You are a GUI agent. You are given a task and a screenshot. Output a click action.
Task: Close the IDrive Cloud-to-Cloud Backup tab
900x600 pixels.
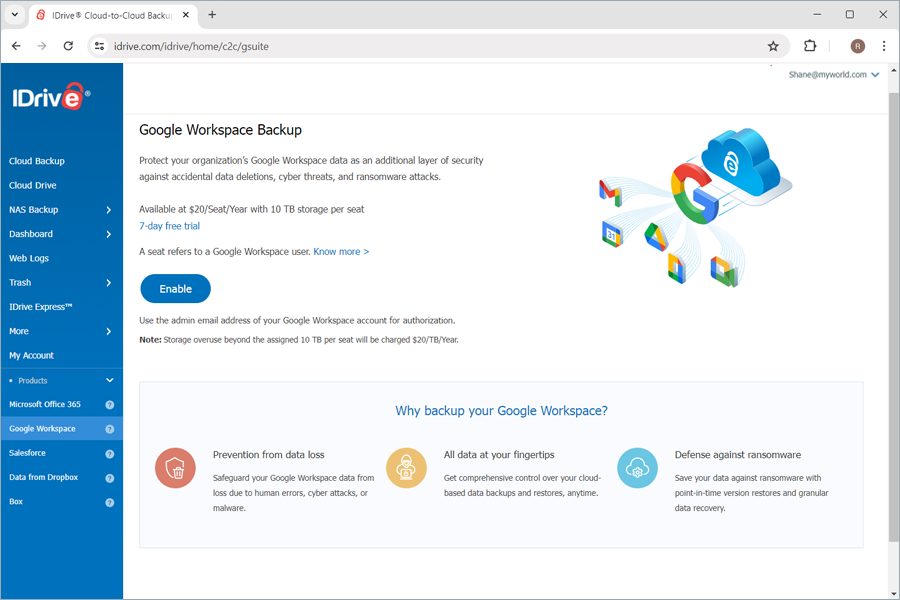point(186,15)
